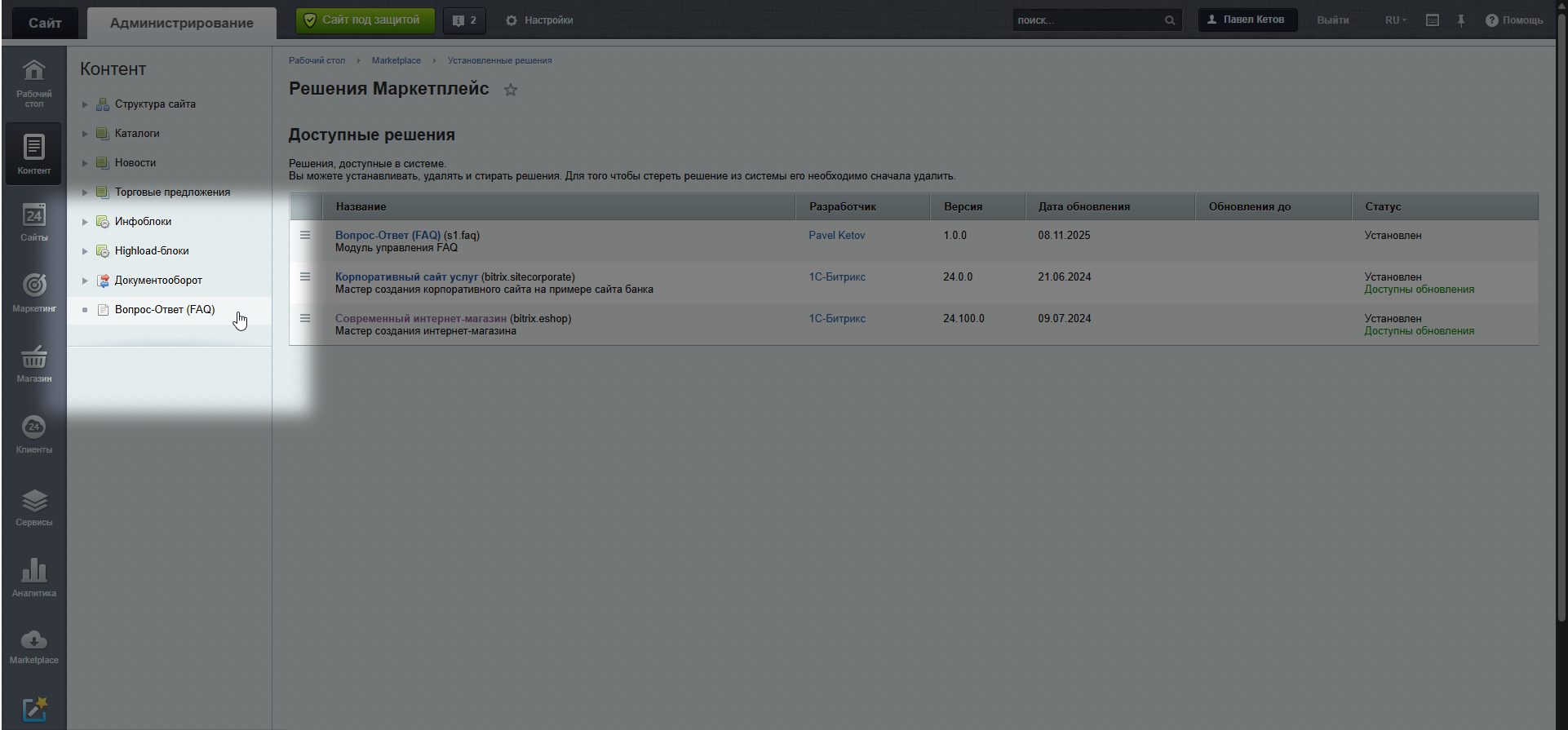Open the Корпоративный сайт услуг solution link
The image size is (1568, 730).
coord(406,277)
